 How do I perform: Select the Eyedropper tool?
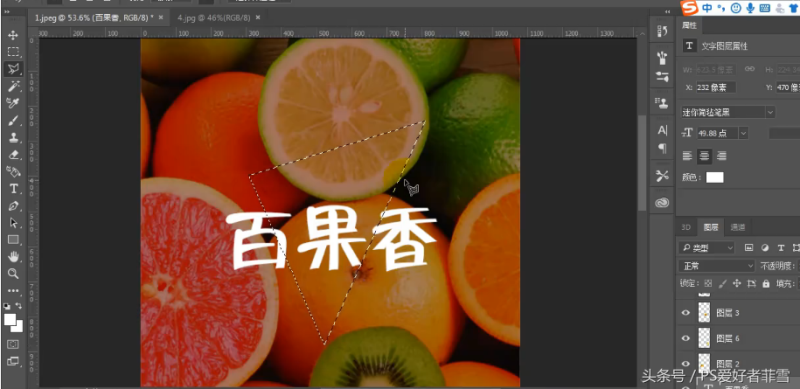click(13, 103)
